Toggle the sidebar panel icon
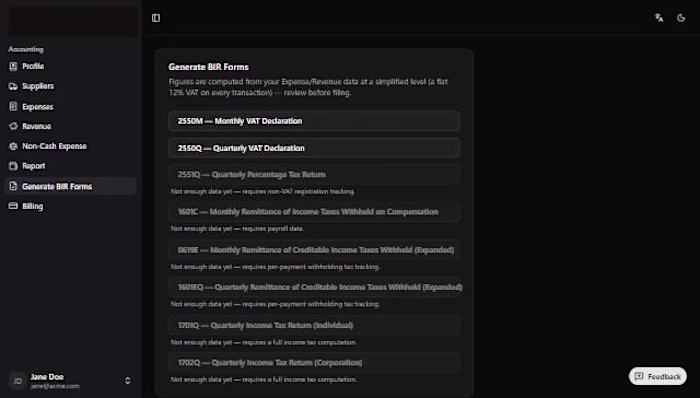The width and height of the screenshot is (700, 398). [x=156, y=18]
